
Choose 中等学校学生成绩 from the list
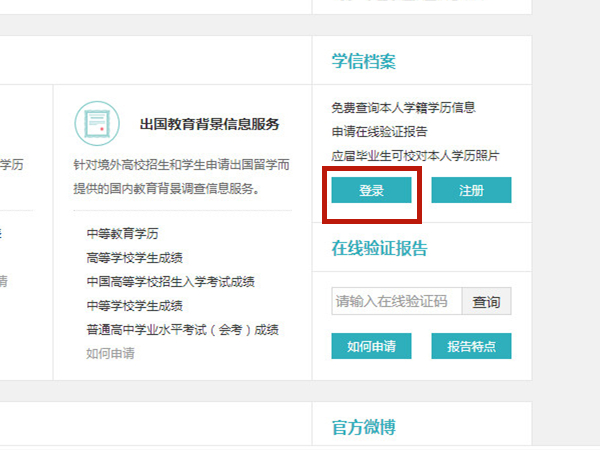click(x=134, y=306)
